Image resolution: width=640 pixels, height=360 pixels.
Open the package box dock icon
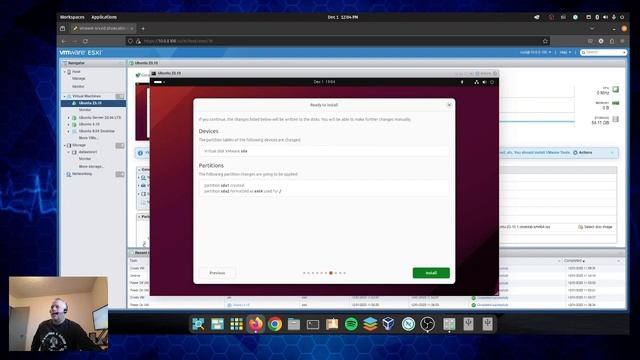coord(332,324)
